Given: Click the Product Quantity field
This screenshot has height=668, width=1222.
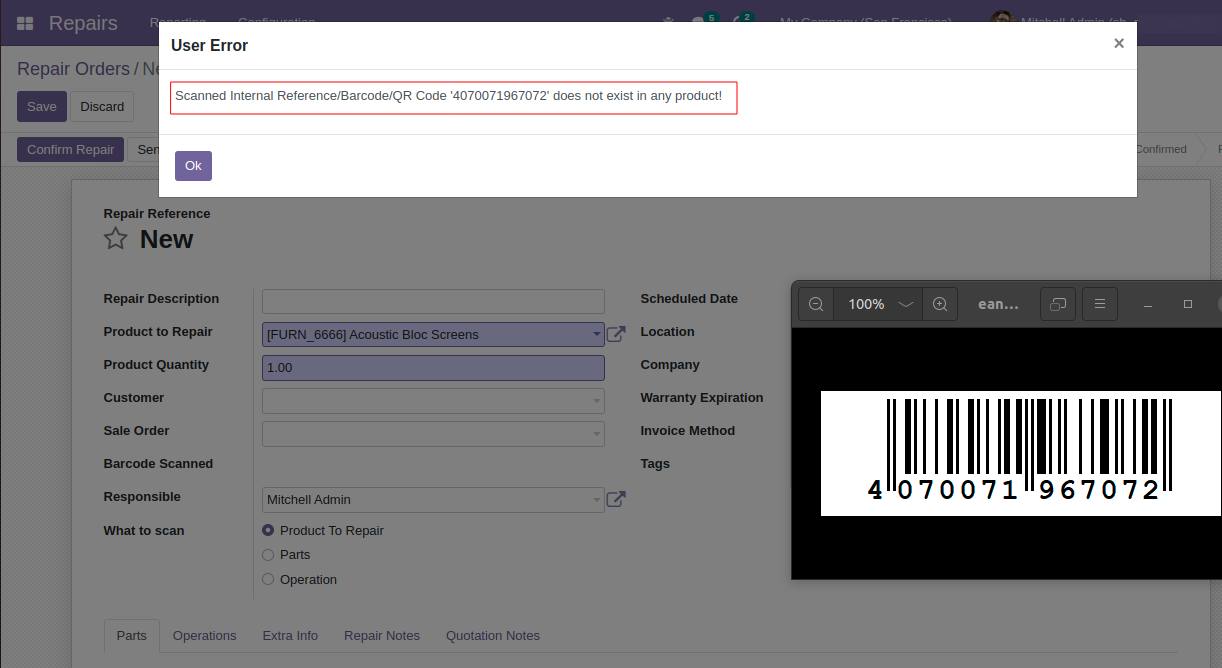Looking at the screenshot, I should [x=433, y=368].
